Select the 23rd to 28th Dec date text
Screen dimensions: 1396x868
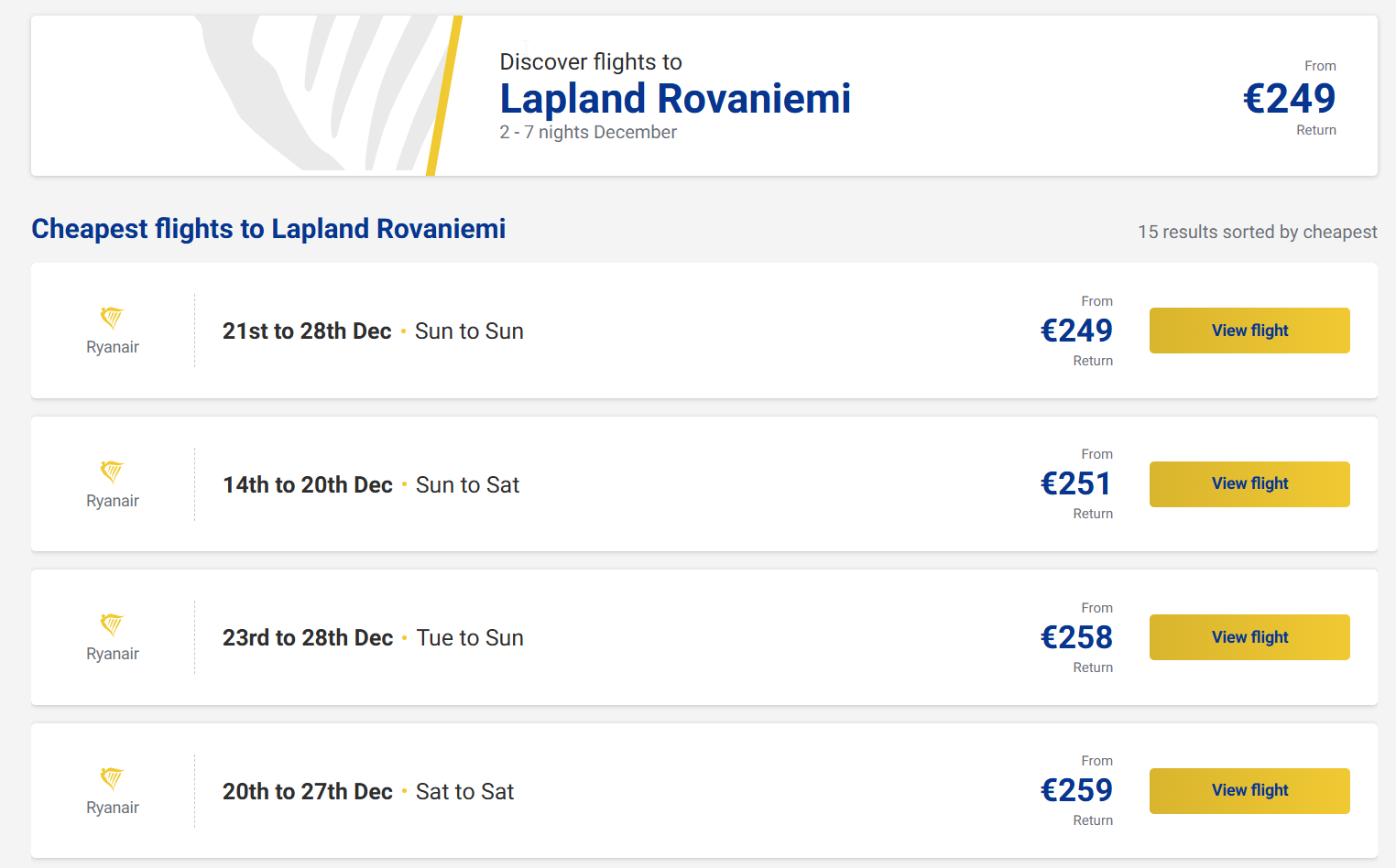click(308, 638)
